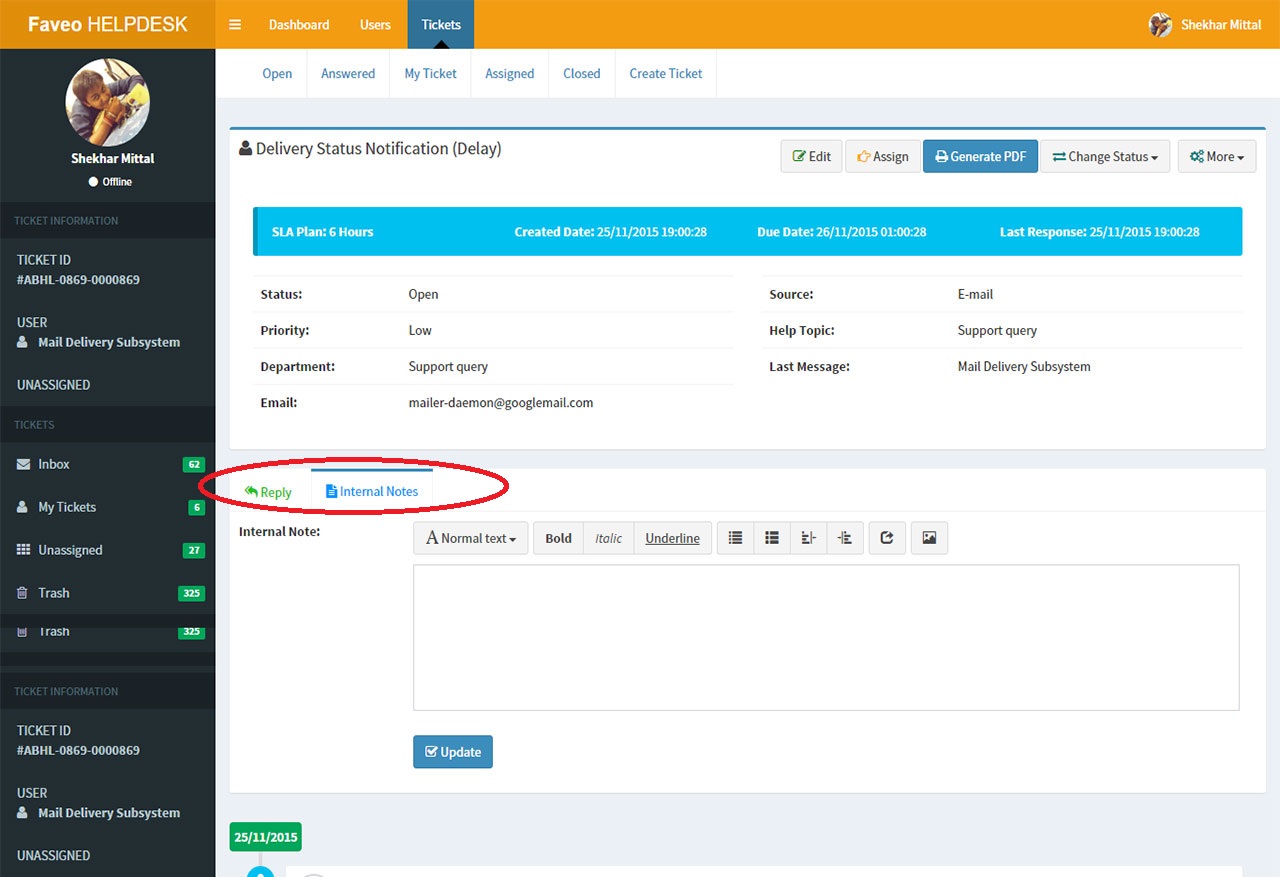
Task: Click the share arrow icon in the editor toolbar
Action: [x=887, y=538]
